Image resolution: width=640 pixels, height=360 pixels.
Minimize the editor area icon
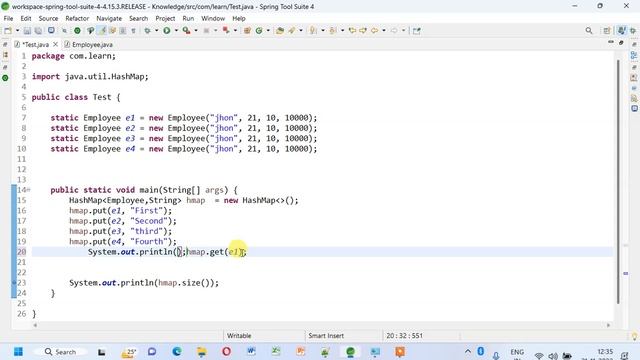click(x=611, y=42)
